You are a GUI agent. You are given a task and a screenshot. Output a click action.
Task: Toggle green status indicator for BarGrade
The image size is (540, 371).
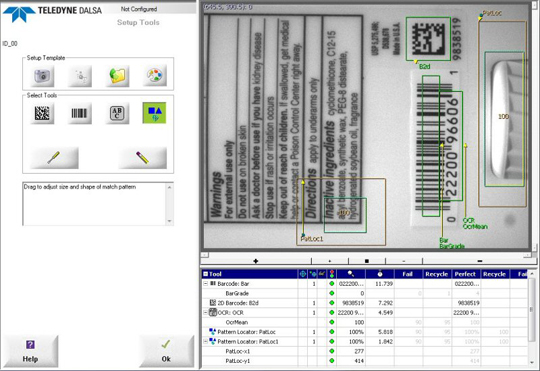coord(332,293)
